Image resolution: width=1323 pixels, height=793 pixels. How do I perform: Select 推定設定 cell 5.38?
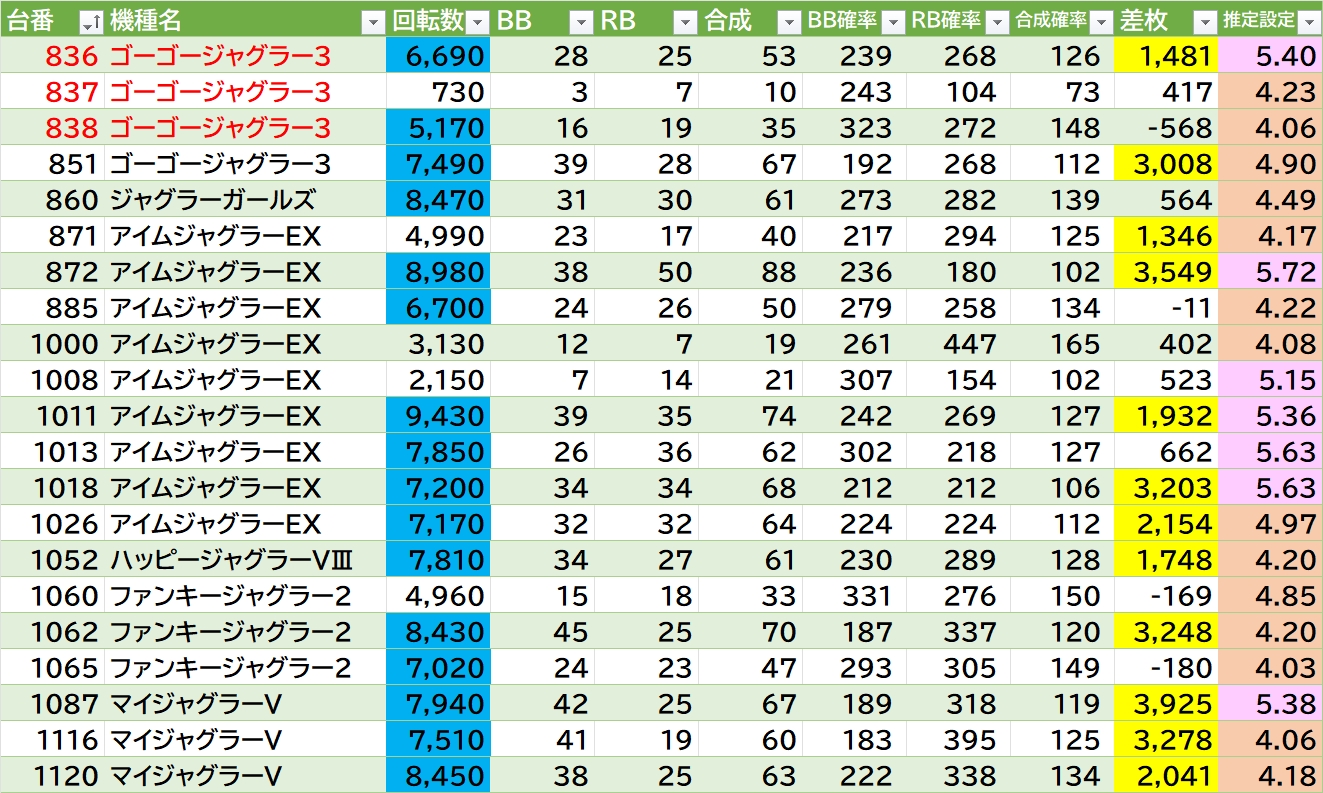point(1270,704)
